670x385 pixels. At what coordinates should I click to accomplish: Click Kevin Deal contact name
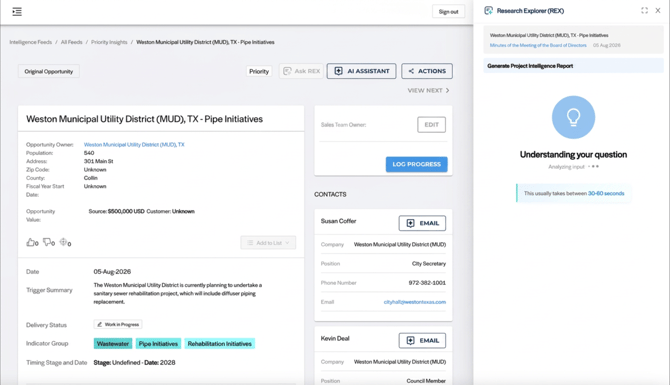tap(335, 338)
